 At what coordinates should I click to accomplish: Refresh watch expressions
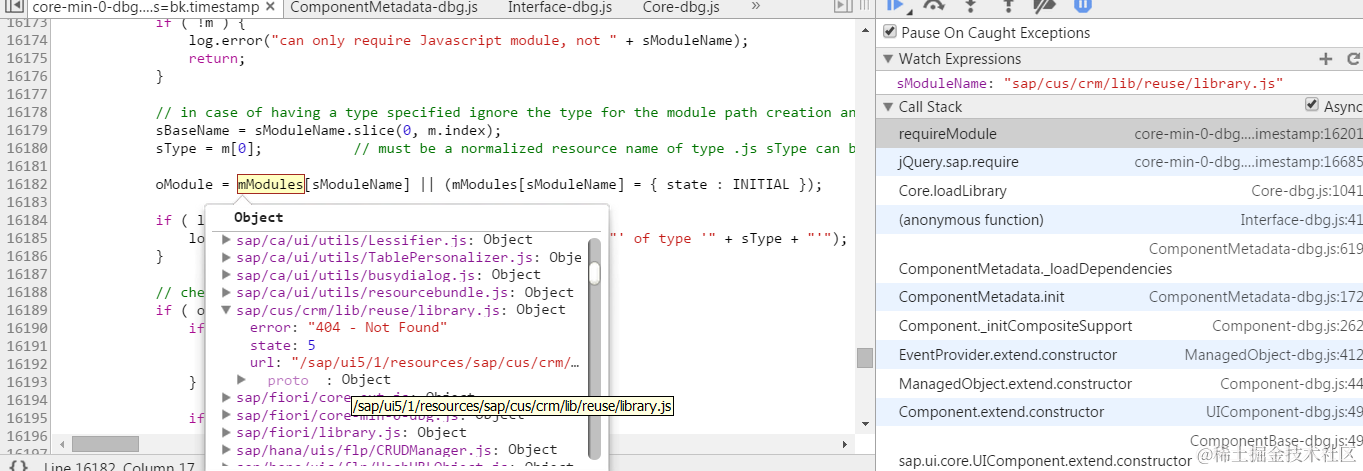(x=1353, y=59)
